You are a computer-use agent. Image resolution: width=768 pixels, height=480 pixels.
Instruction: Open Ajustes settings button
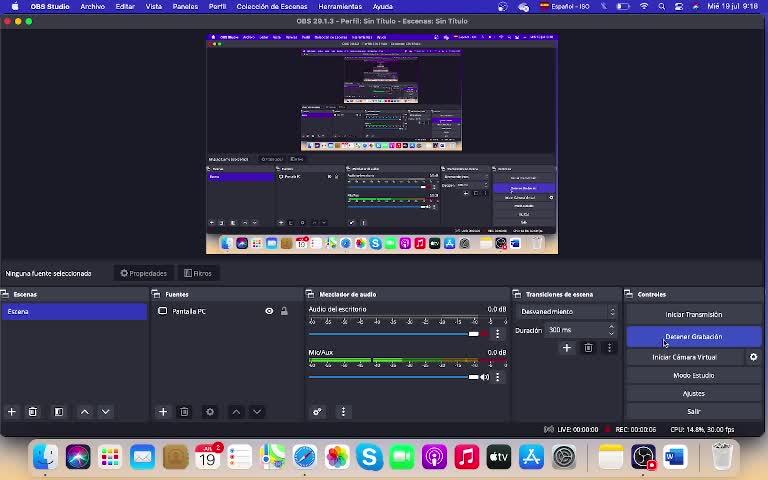694,393
